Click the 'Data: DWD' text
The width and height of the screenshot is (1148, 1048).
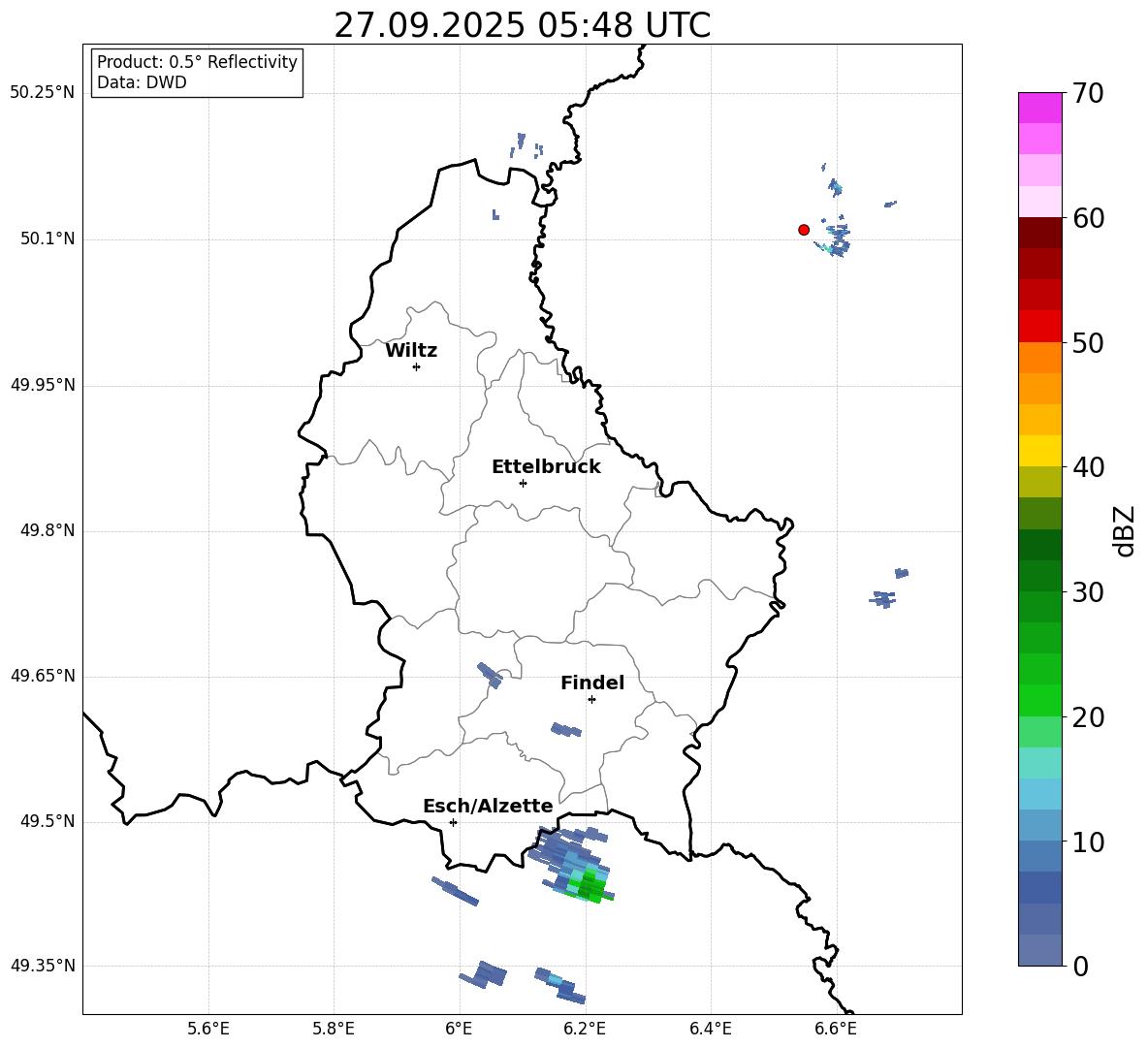142,82
